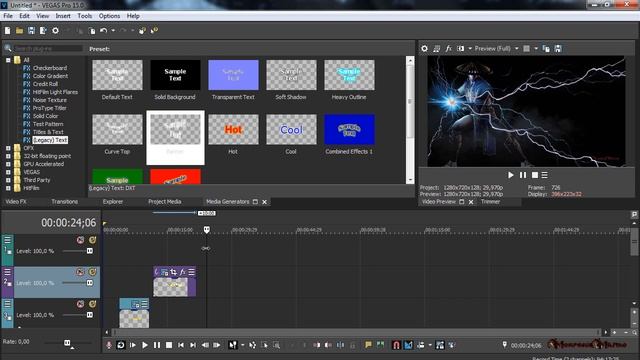Switch to the Video FX tab
The image size is (640, 360).
(x=16, y=202)
